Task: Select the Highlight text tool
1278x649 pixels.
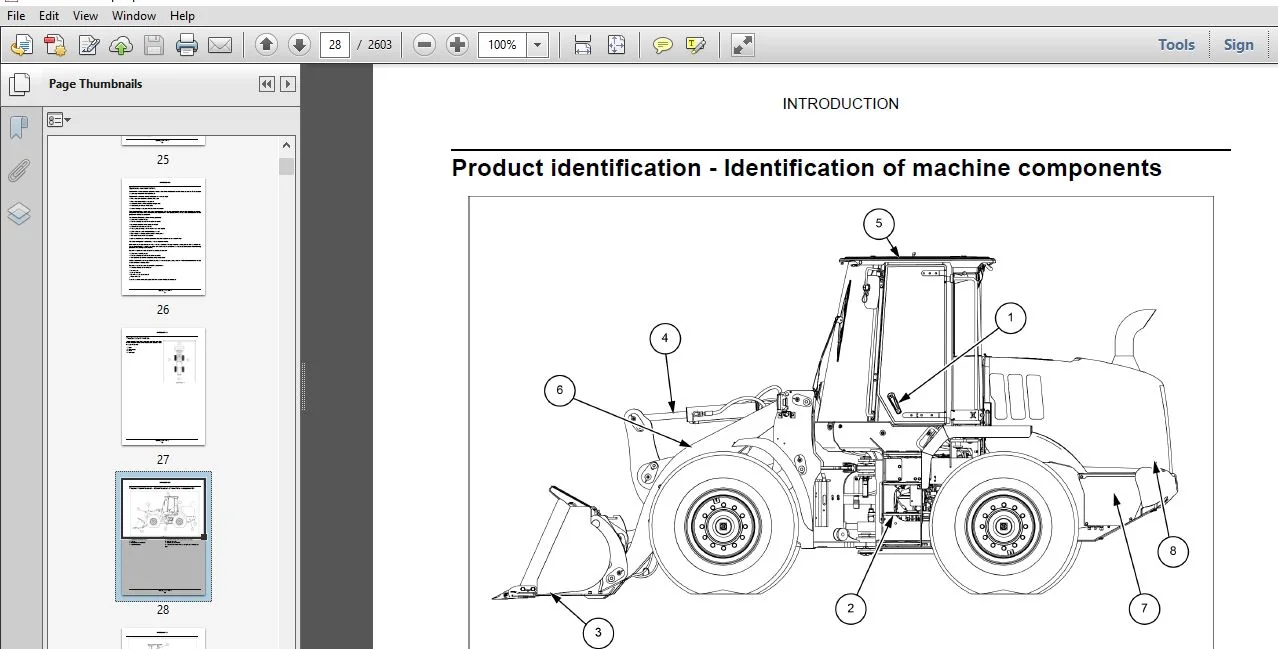Action: [695, 45]
